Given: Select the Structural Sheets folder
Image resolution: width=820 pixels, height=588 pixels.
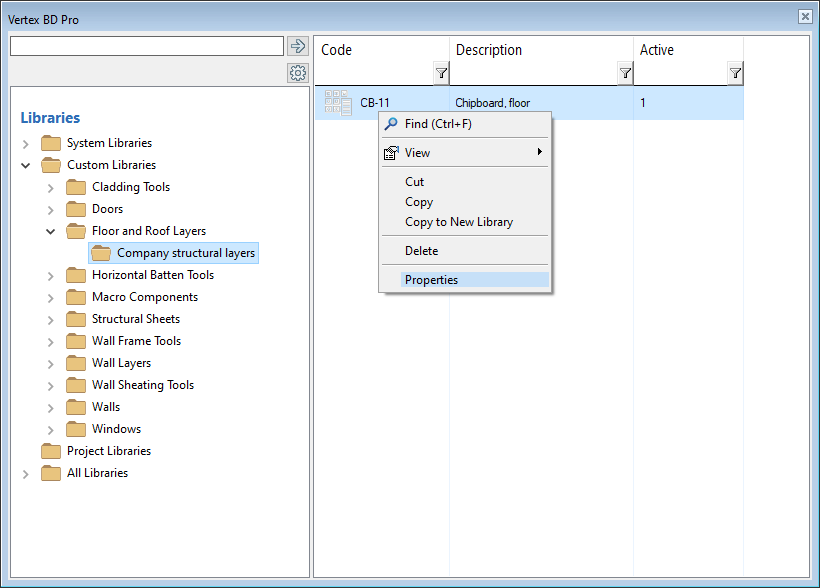Looking at the screenshot, I should pos(135,319).
